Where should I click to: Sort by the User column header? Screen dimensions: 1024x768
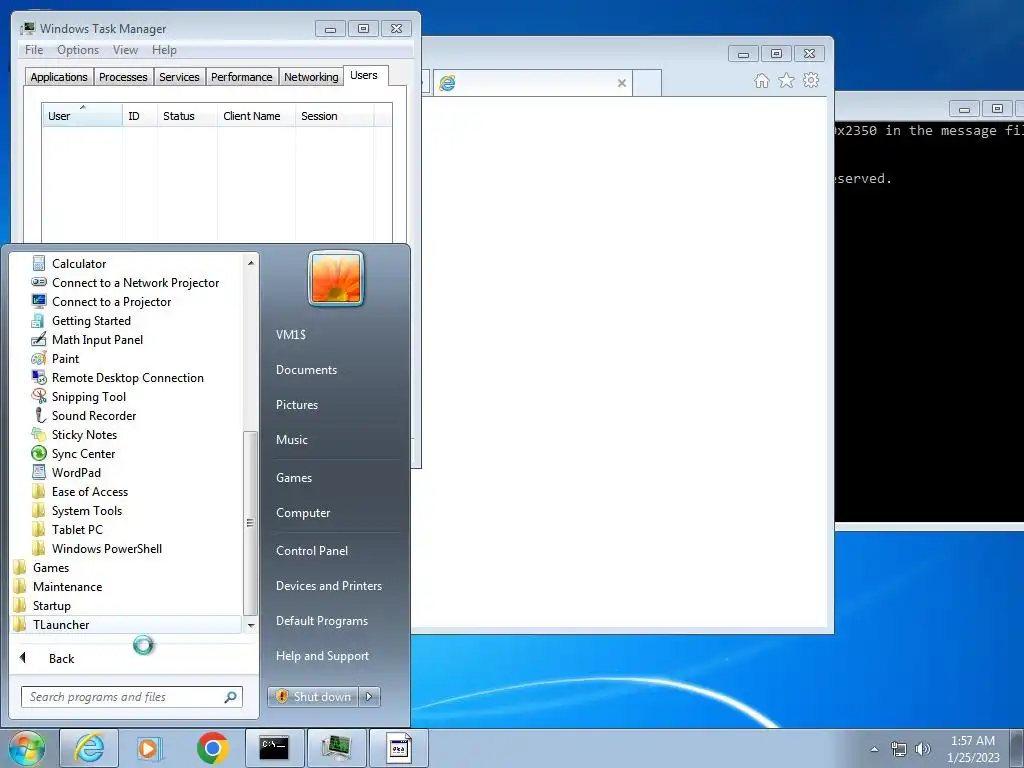coord(82,116)
